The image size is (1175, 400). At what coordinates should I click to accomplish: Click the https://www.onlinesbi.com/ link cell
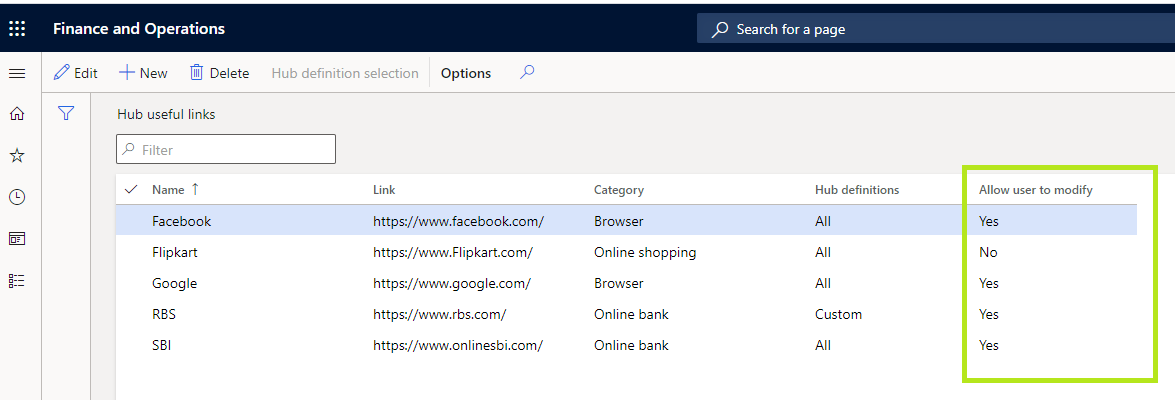click(x=458, y=345)
